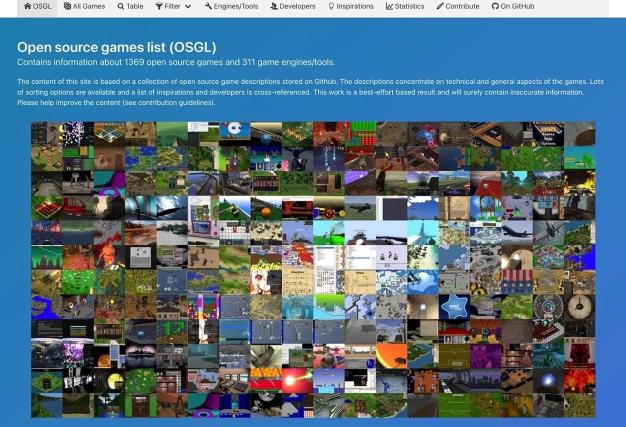Go to the Table page
Image resolution: width=626 pixels, height=427 pixels.
(x=130, y=6)
